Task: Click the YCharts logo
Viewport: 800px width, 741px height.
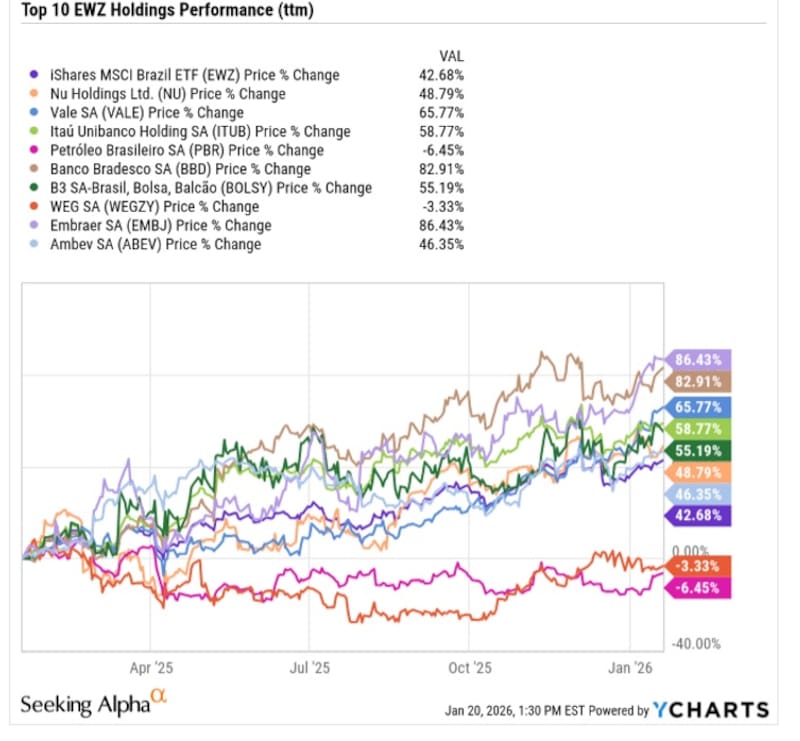Action: pyautogui.click(x=711, y=710)
